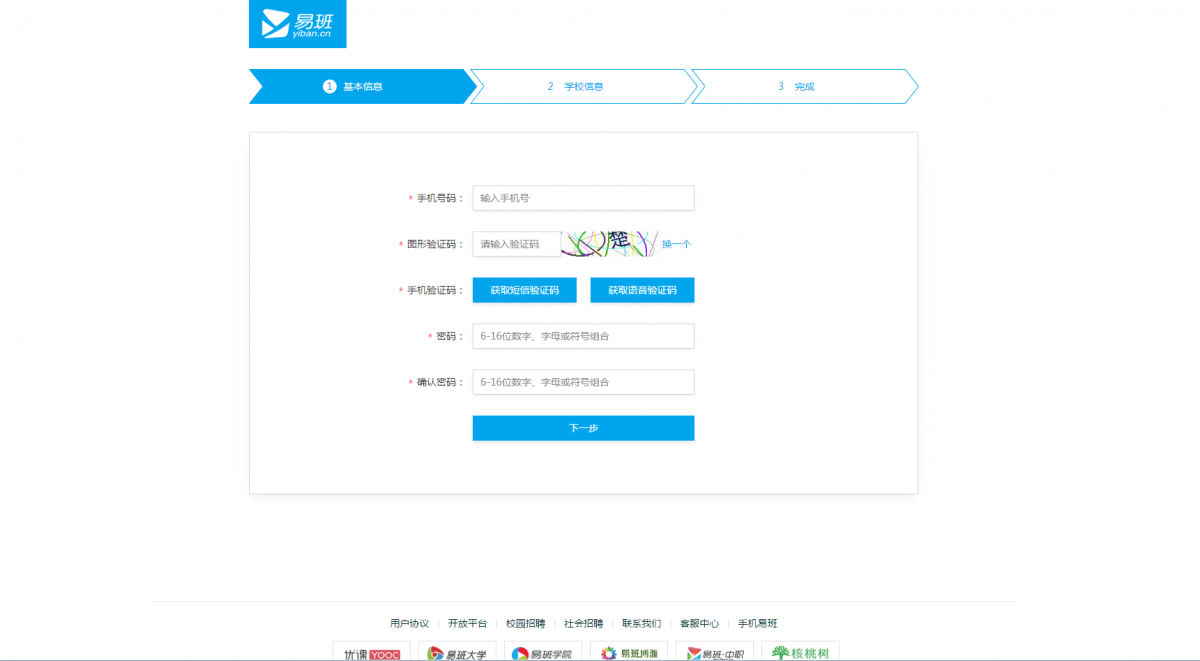Select step 1 基本信息 tab
Screen dimensions: 1200x661
(358, 87)
